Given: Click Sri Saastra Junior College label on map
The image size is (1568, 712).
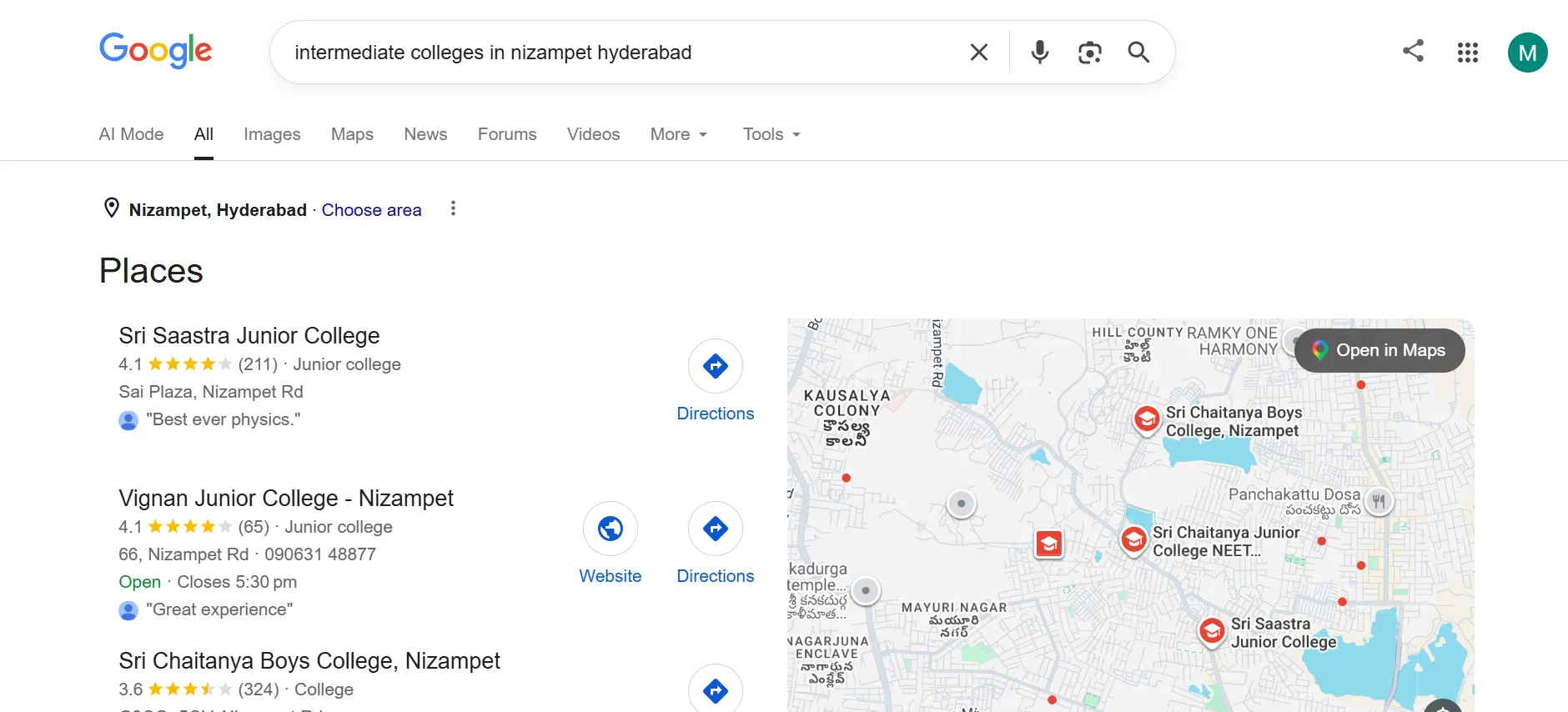Looking at the screenshot, I should coord(1284,633).
